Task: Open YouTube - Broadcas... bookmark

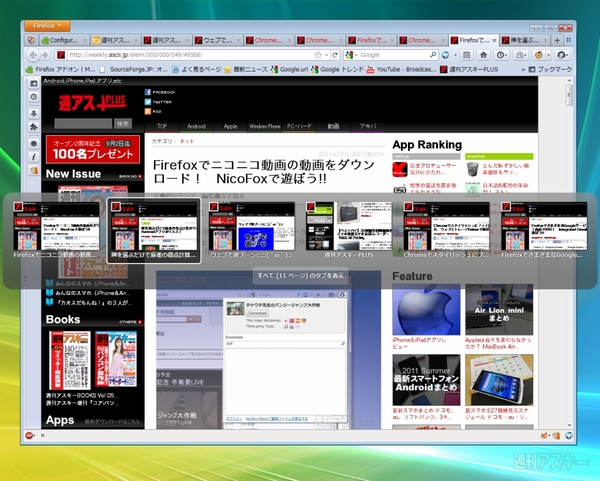Action: [402, 70]
